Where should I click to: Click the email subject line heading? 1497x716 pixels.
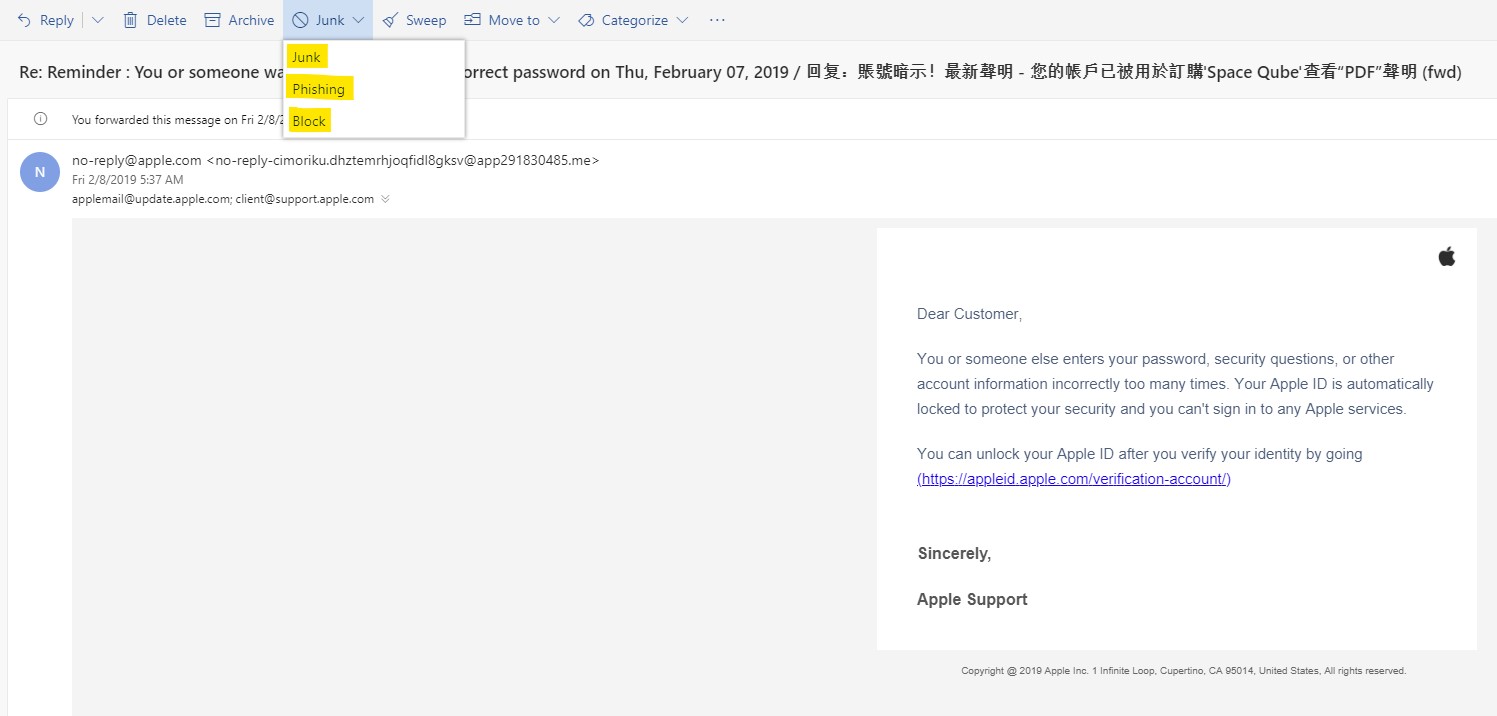pyautogui.click(x=740, y=73)
